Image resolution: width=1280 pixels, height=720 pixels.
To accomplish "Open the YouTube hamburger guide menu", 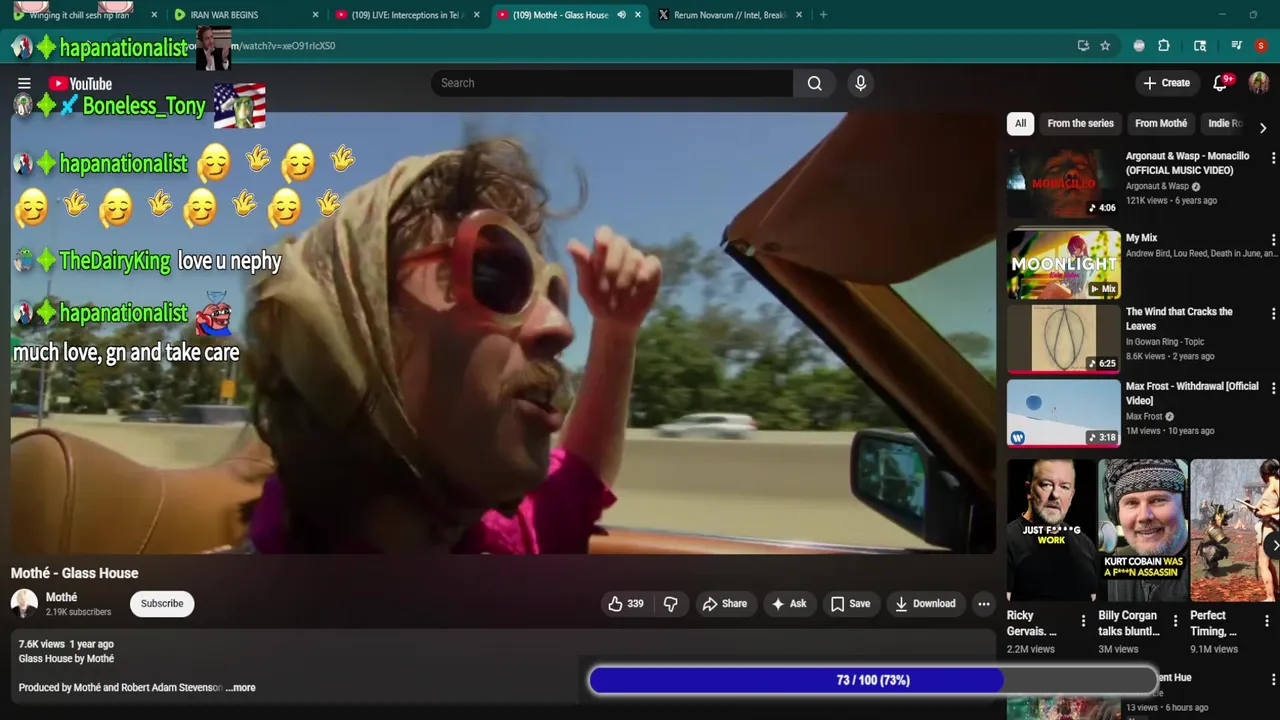I will 24,84.
